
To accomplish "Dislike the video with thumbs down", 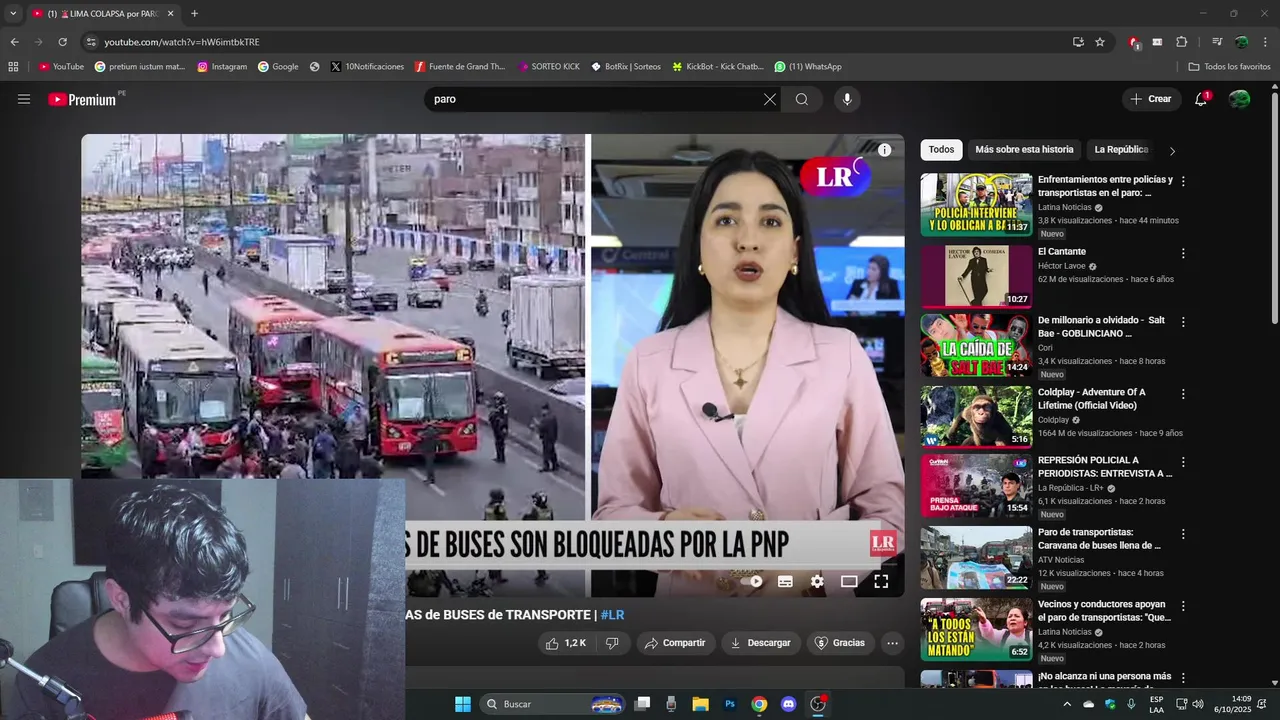I will [x=612, y=643].
